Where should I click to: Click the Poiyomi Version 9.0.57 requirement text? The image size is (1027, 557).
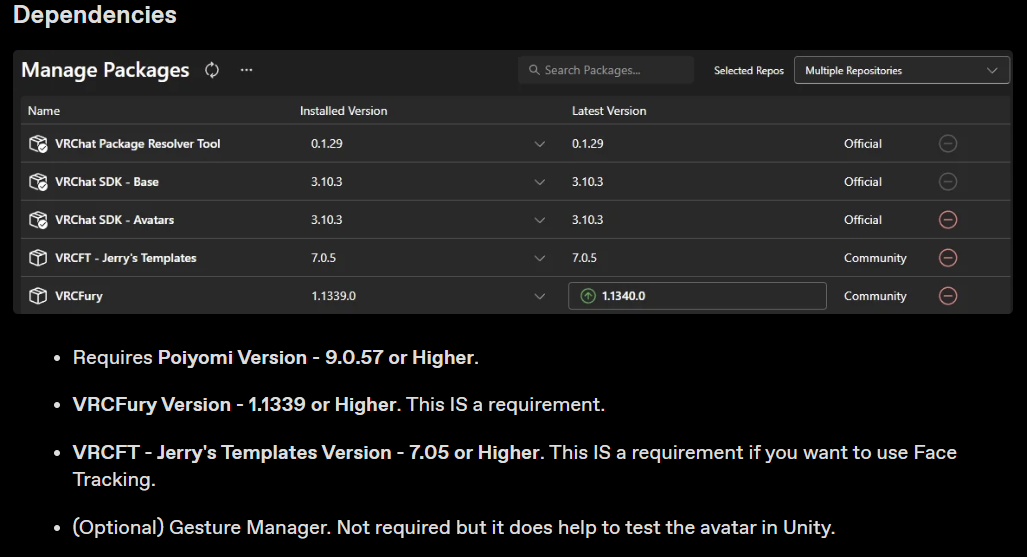(276, 357)
